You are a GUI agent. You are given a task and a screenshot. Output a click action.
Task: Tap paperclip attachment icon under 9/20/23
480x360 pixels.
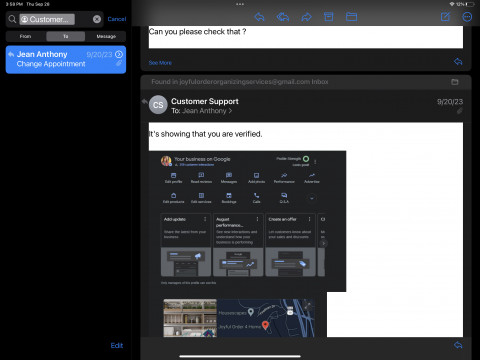[459, 111]
